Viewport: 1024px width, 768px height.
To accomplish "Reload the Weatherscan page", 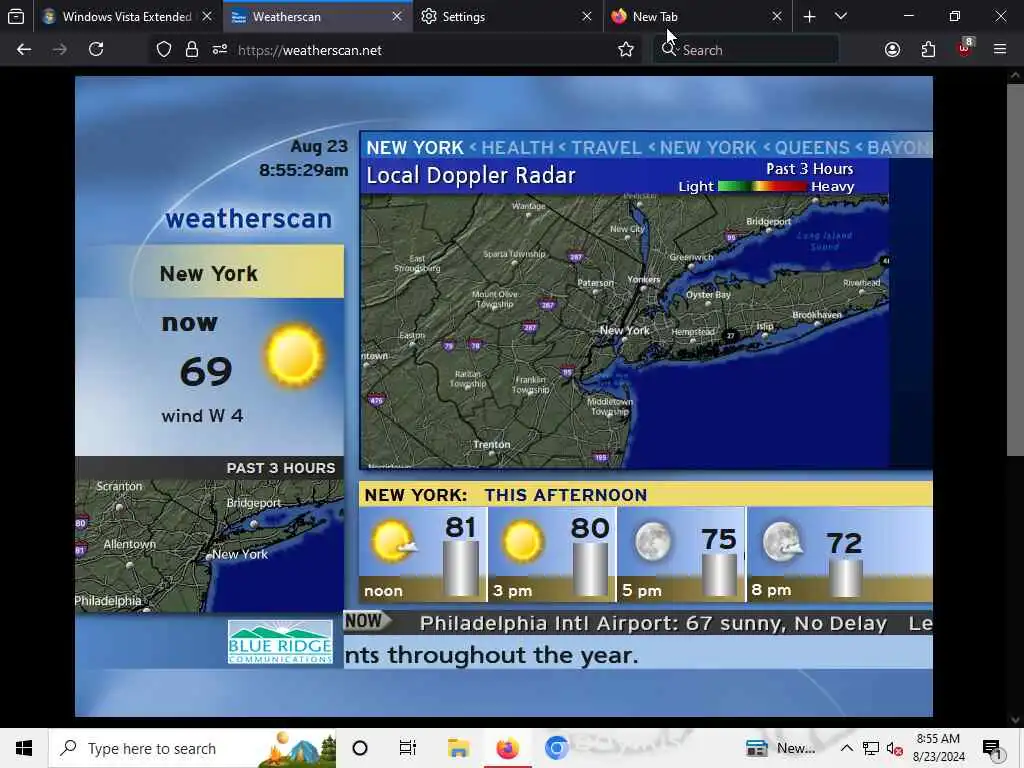I will tap(96, 50).
